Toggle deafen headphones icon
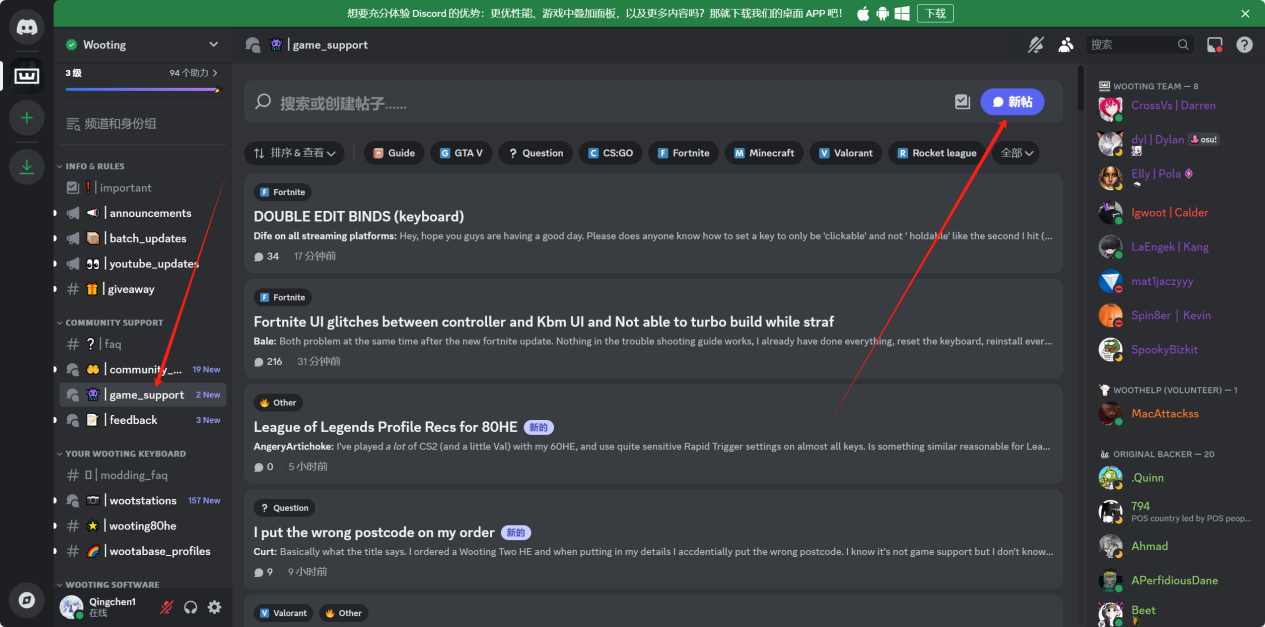The width and height of the screenshot is (1265, 627). point(190,607)
